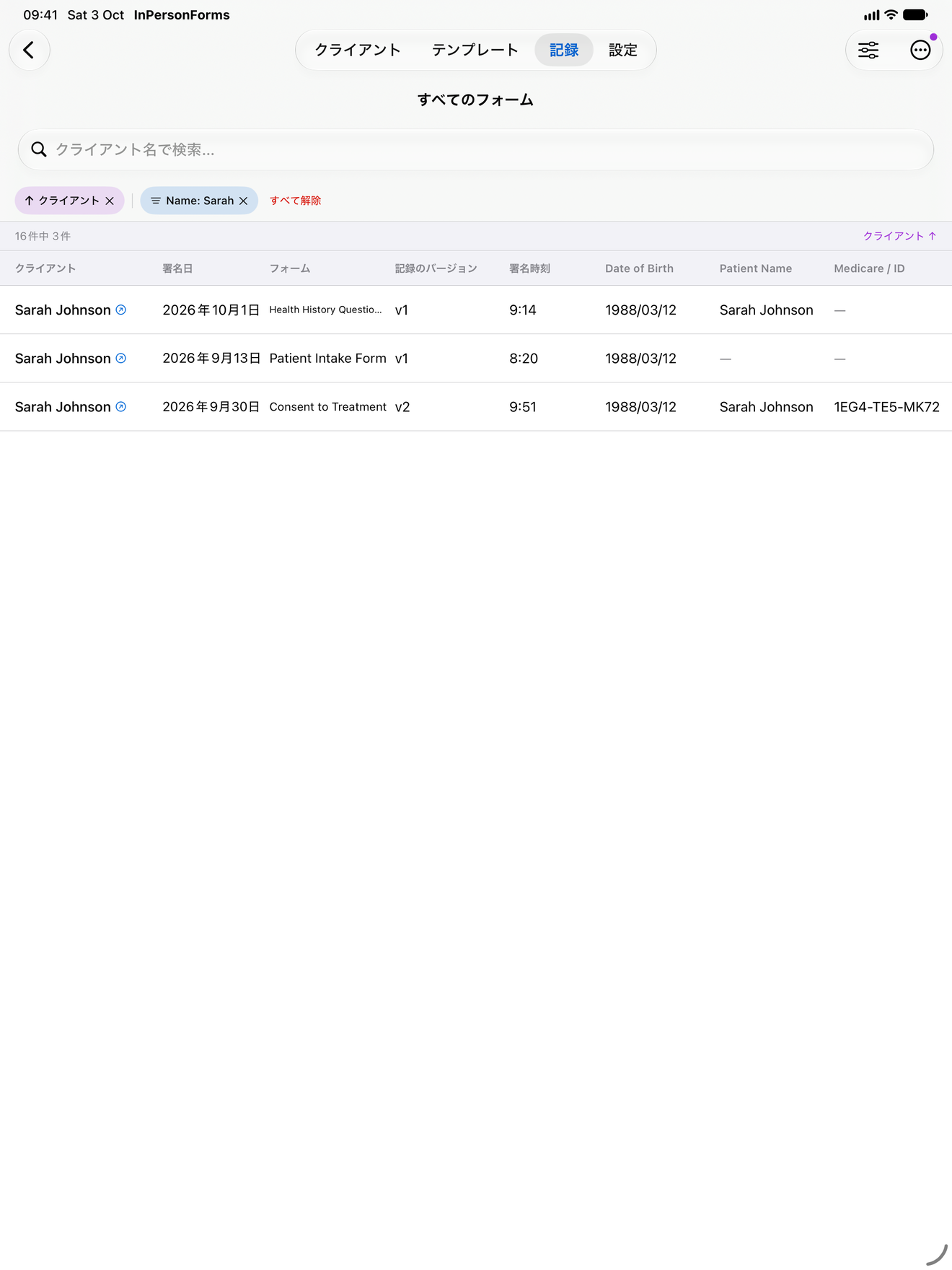The width and height of the screenshot is (952, 1270).
Task: Select the 2026年9月13日 date cell
Action: click(211, 358)
